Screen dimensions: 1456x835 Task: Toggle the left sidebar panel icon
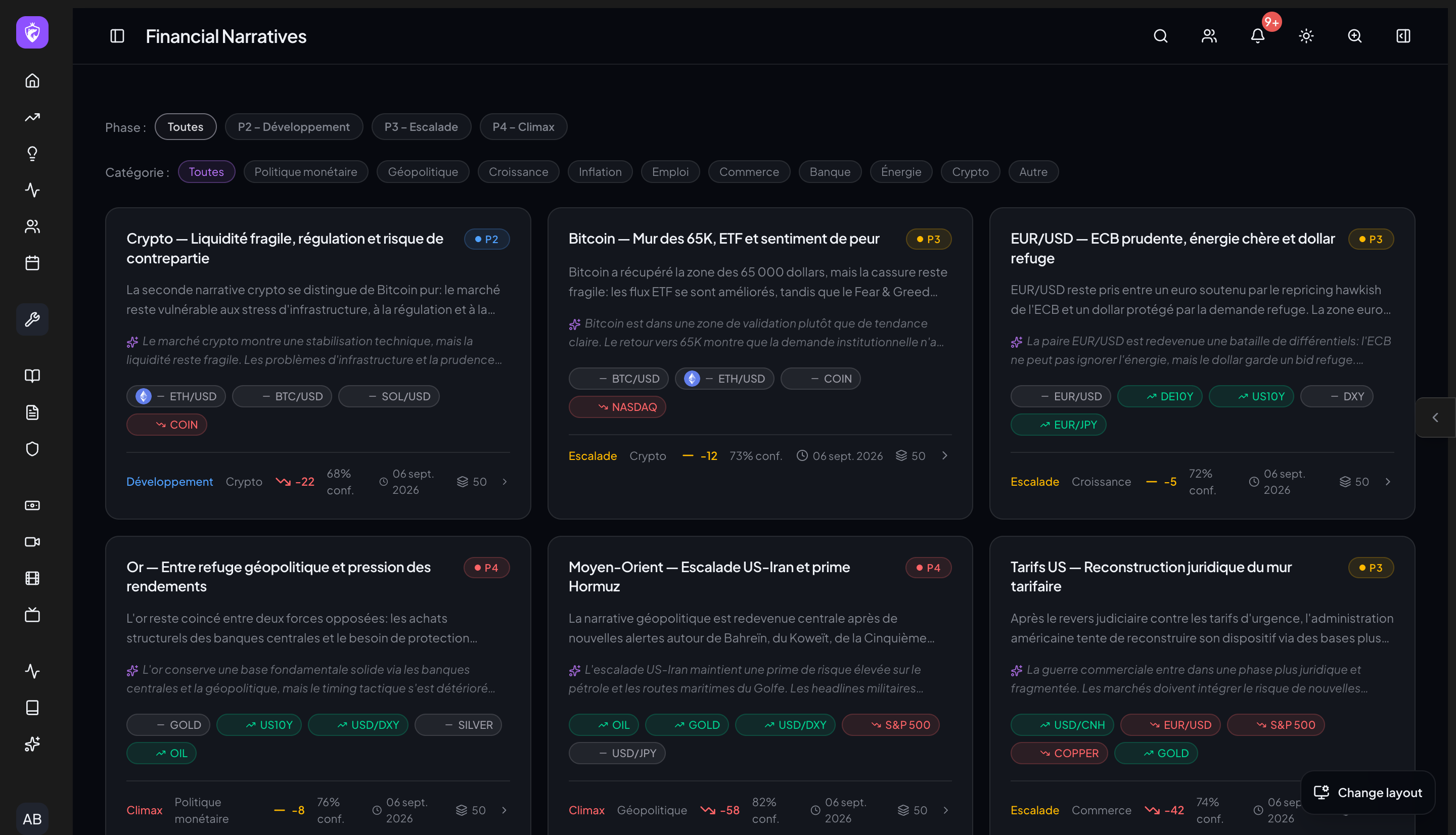(117, 36)
